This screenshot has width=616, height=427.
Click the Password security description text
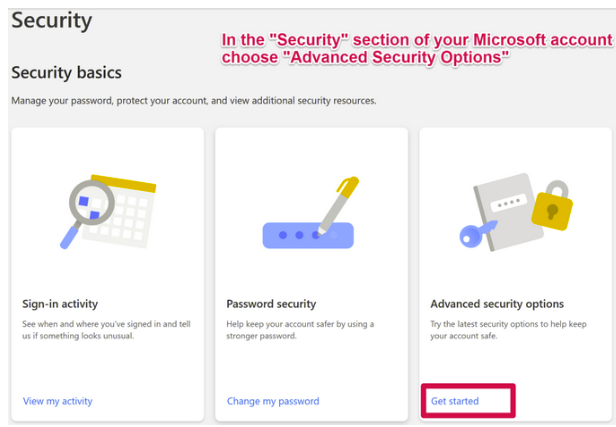click(300, 330)
